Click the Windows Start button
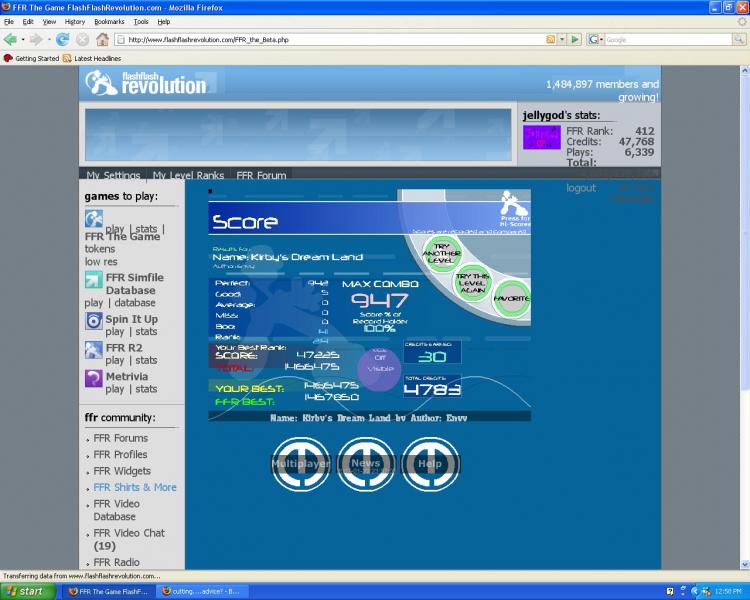The height and width of the screenshot is (600, 750). pyautogui.click(x=25, y=591)
